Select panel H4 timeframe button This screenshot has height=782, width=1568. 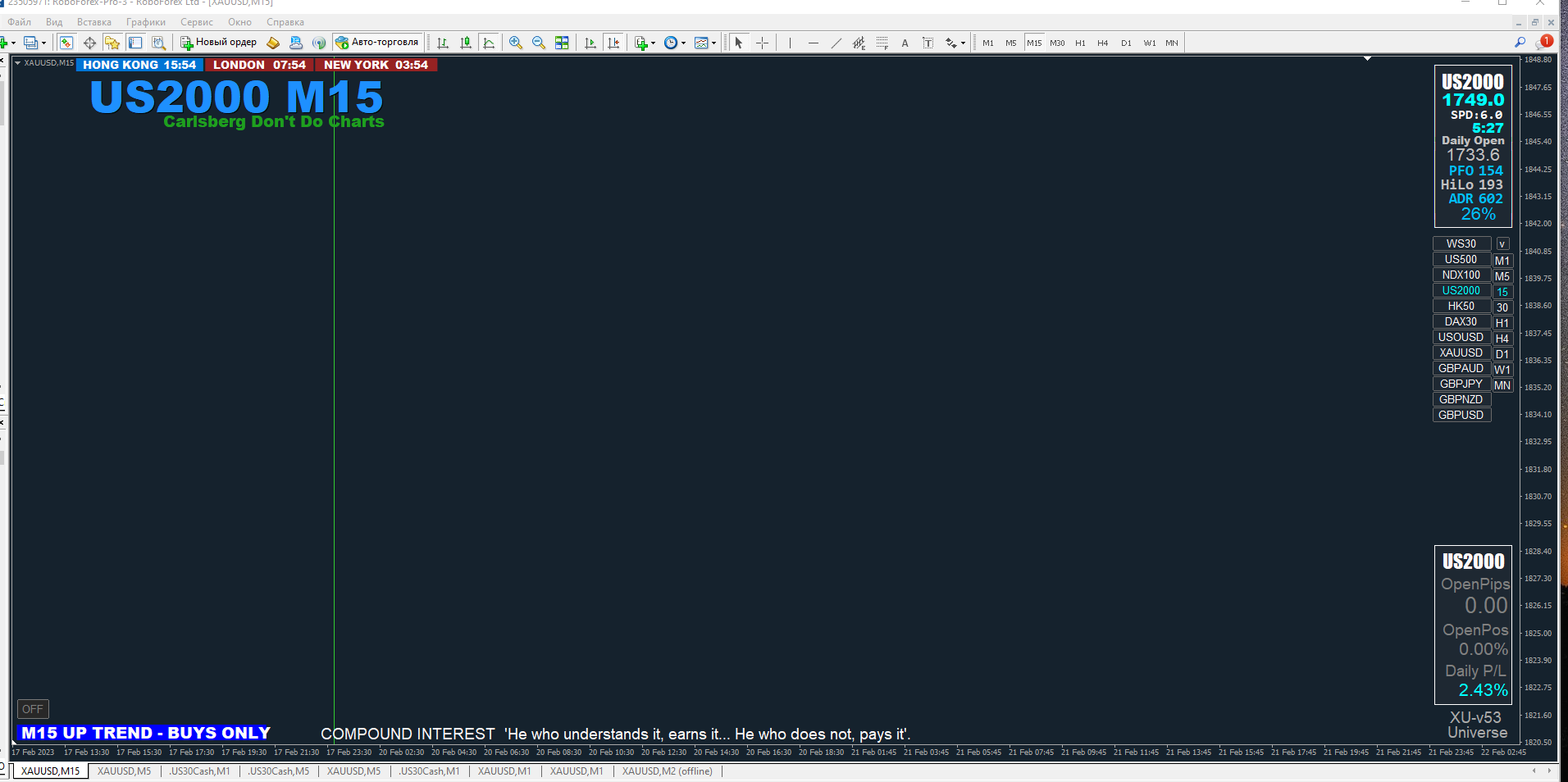pyautogui.click(x=1502, y=339)
